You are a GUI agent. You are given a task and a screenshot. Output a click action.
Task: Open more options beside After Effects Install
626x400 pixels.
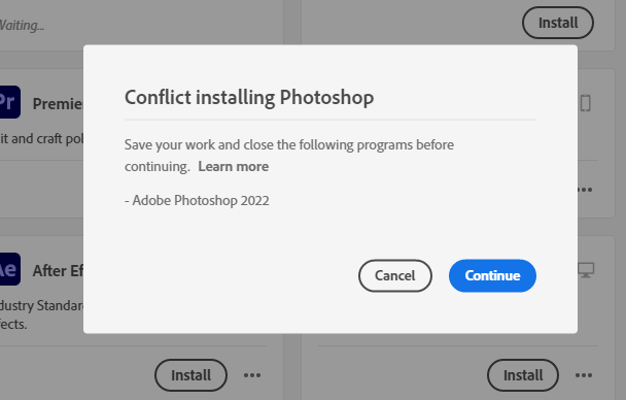(252, 375)
